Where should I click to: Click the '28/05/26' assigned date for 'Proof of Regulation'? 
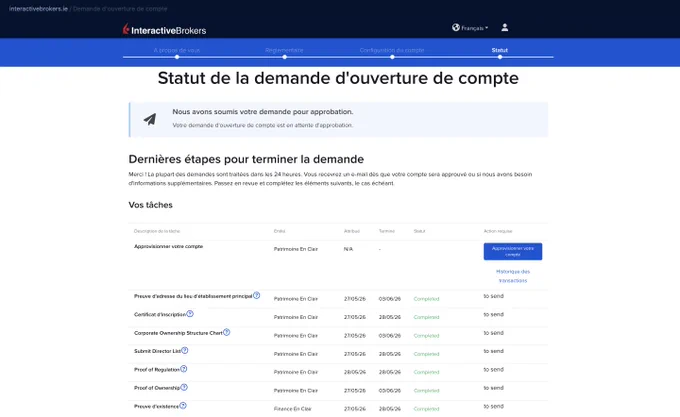355,372
